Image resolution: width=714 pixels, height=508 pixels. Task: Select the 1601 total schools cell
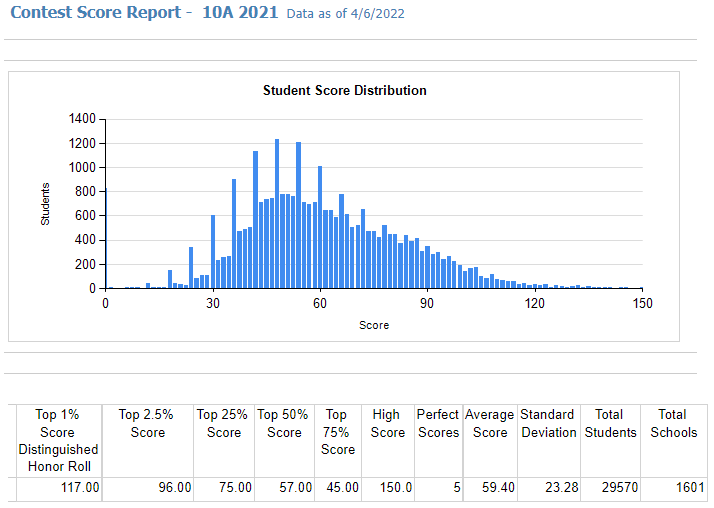pos(674,488)
